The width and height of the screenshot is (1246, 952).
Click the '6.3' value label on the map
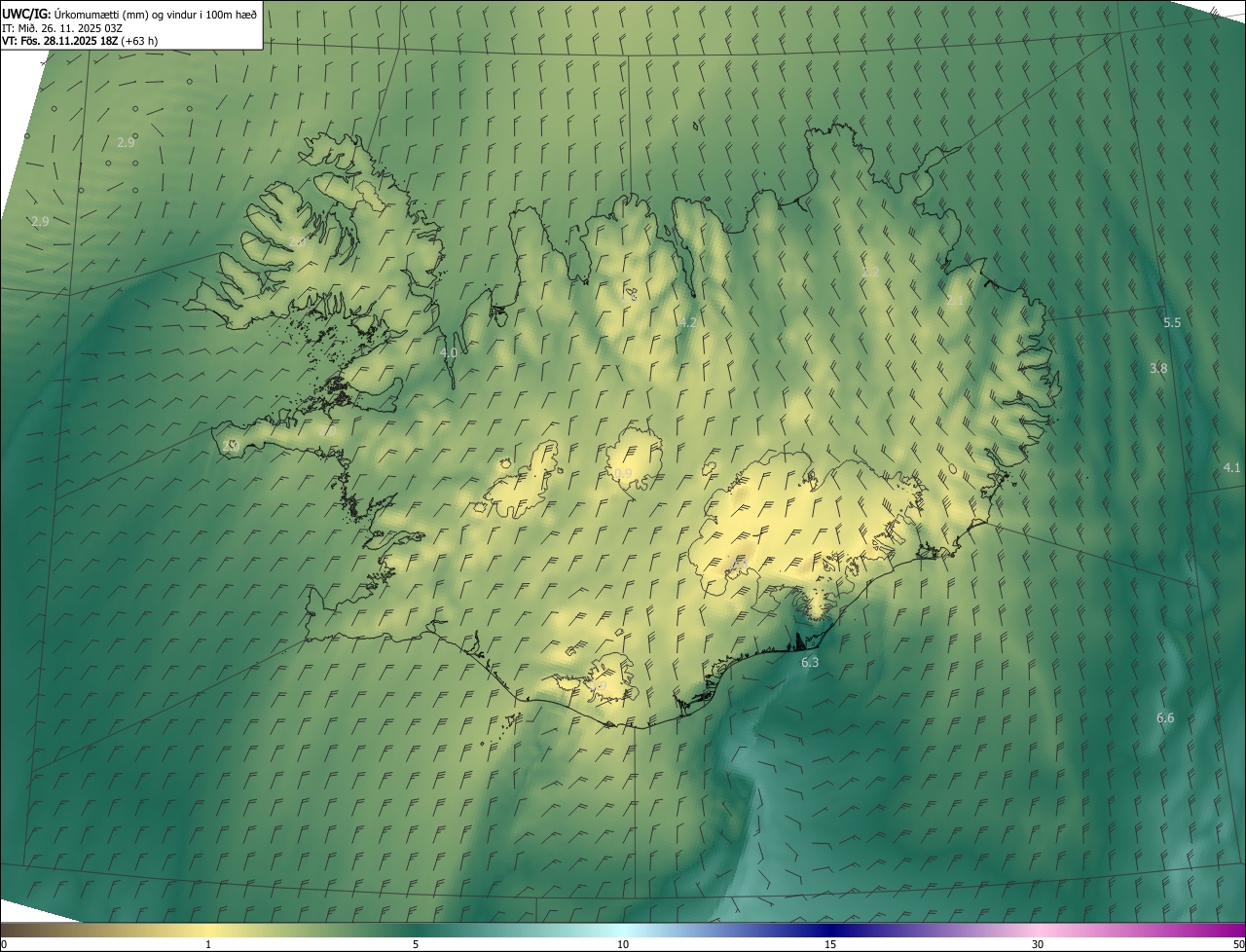(x=810, y=662)
